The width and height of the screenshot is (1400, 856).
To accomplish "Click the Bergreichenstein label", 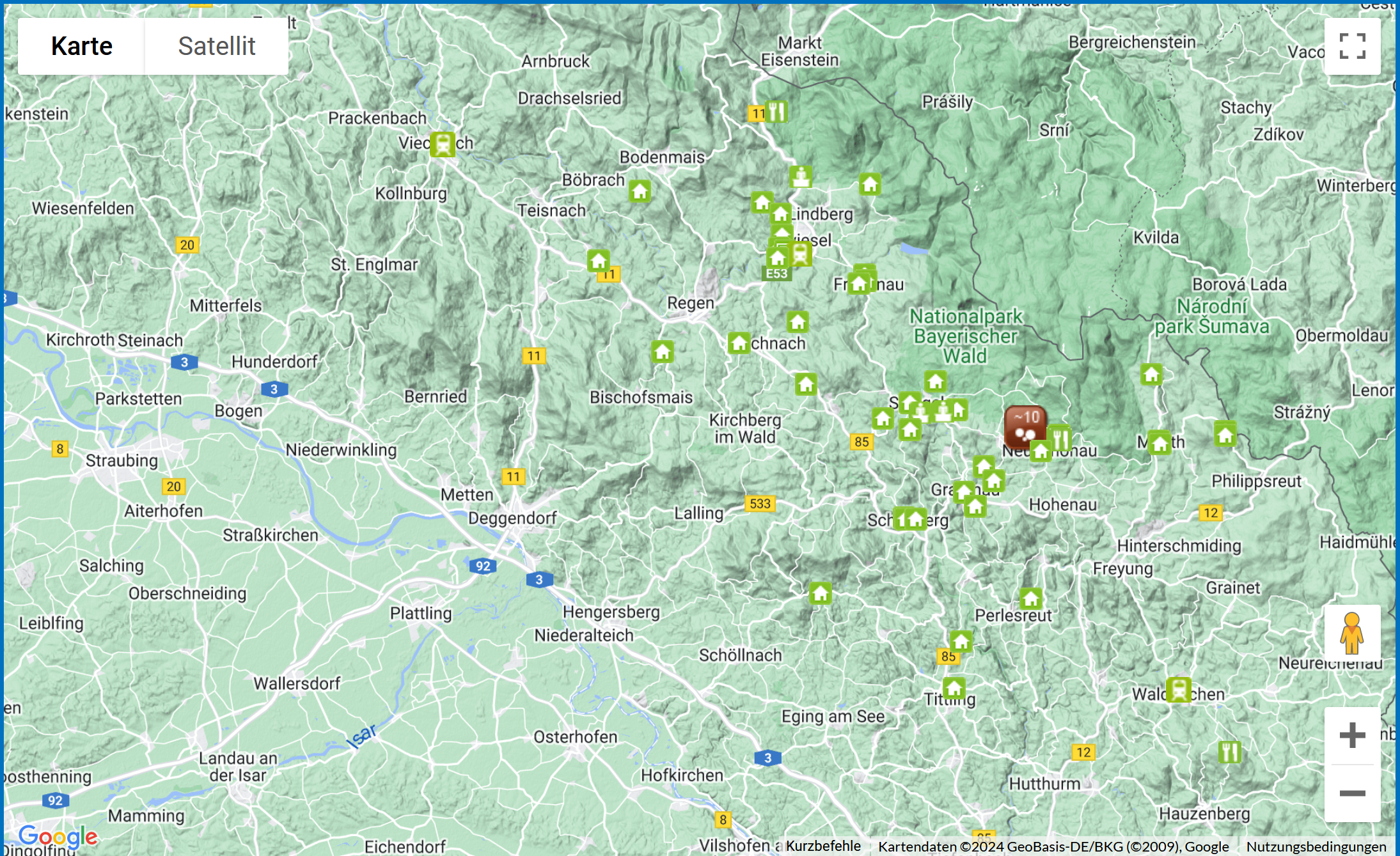I will [1132, 42].
